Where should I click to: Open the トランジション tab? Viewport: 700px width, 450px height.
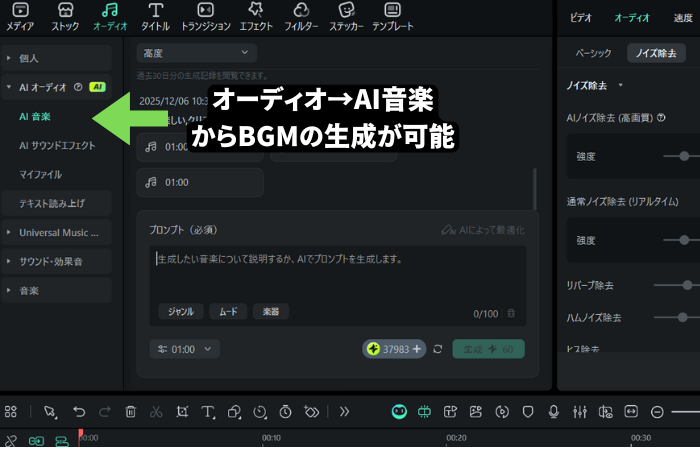(x=206, y=17)
